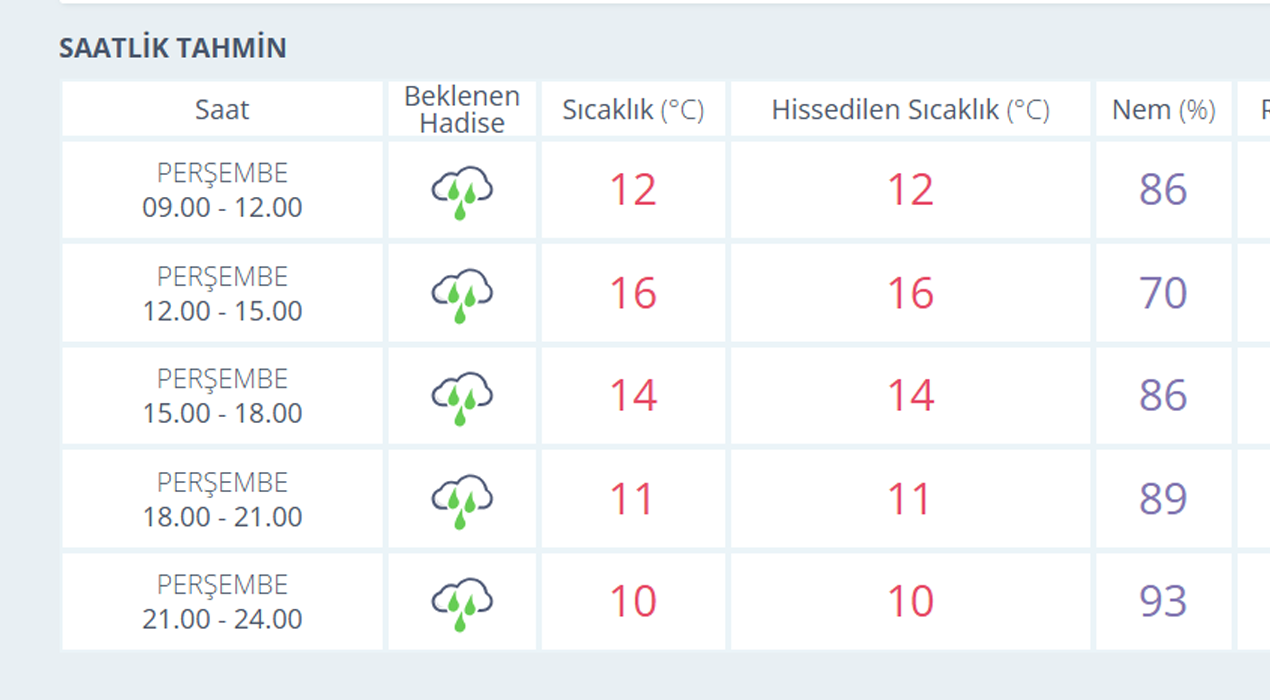Click the rain icon for 09.00 - 12.00
The image size is (1270, 700).
(462, 192)
